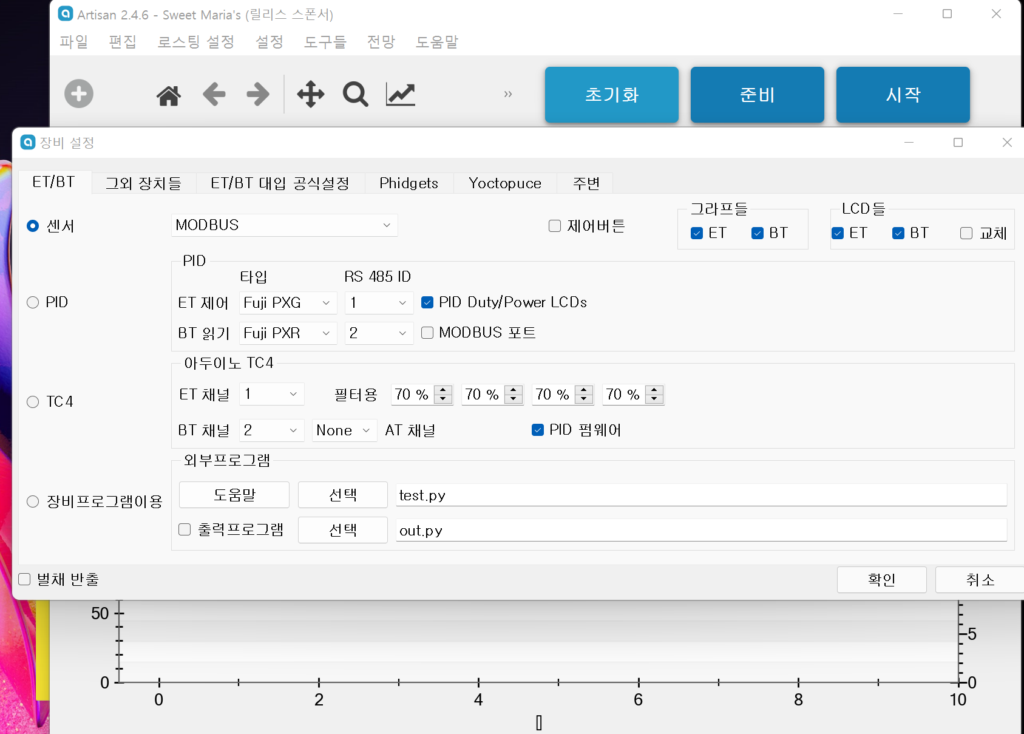
Task: Click 확인 to confirm device settings
Action: coord(881,579)
